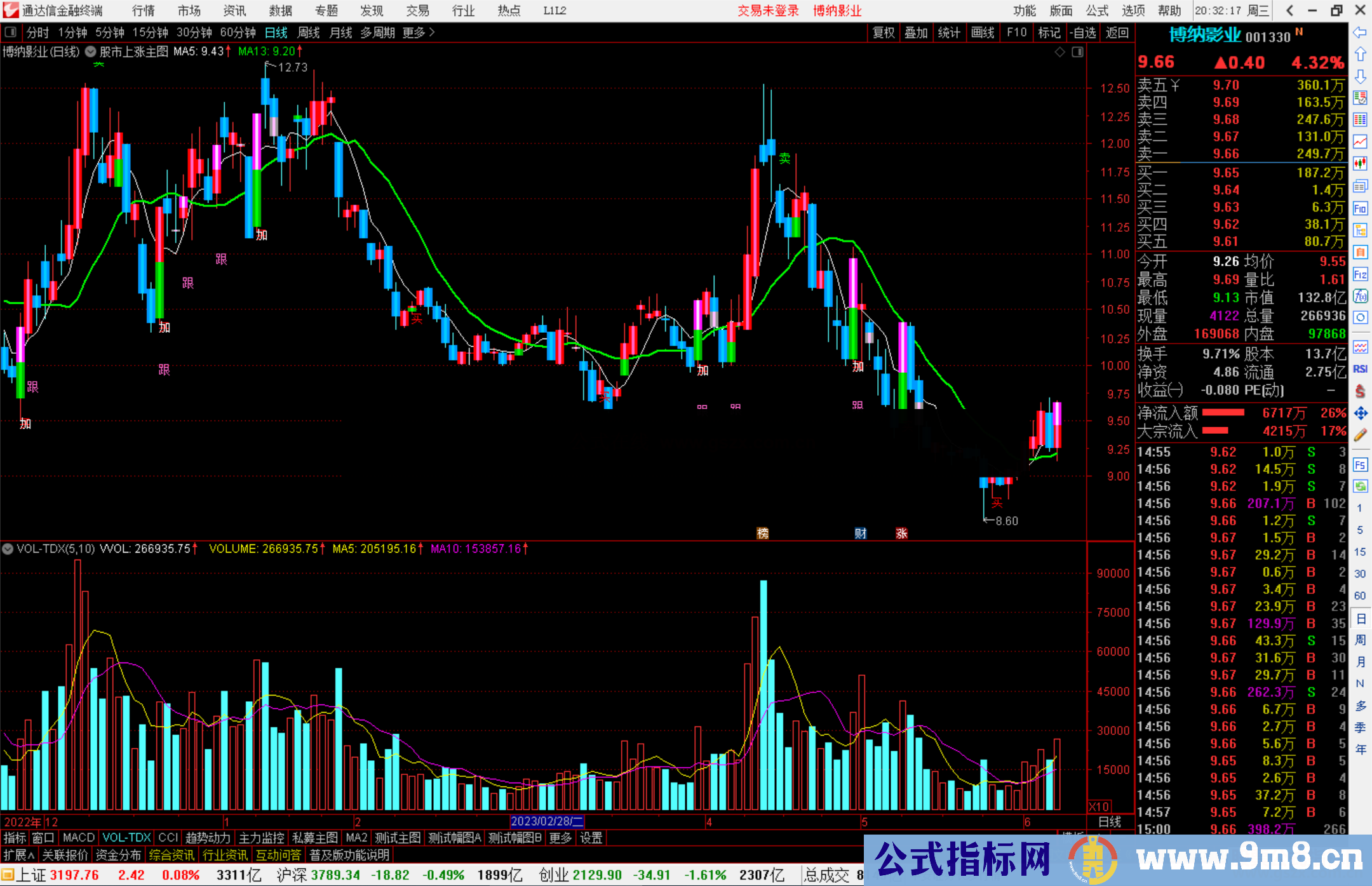Image resolution: width=1372 pixels, height=886 pixels.
Task: Expand the 股市上涨主图 indicator dropdown arrow
Action: pyautogui.click(x=91, y=51)
